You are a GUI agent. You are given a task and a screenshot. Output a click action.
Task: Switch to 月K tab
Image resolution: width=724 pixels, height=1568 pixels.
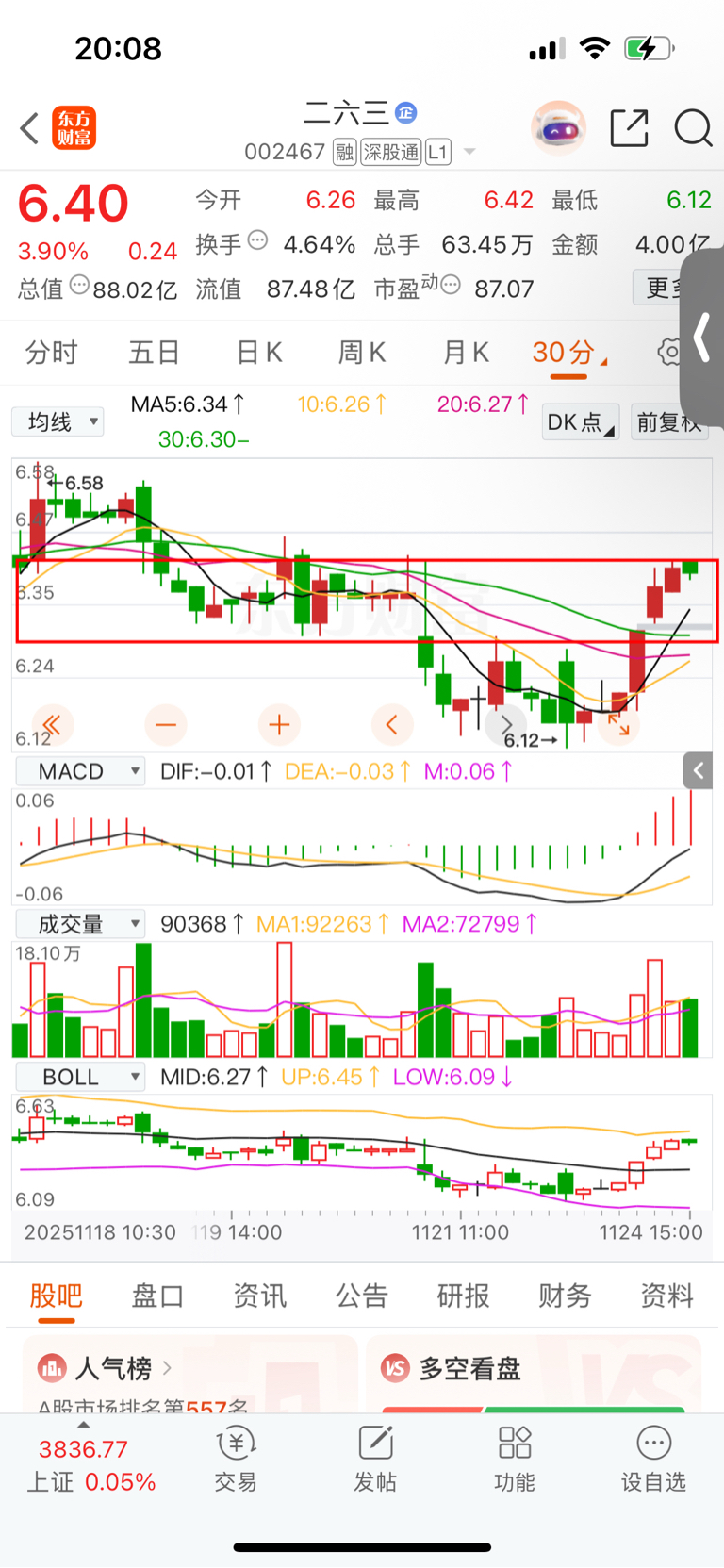[466, 353]
